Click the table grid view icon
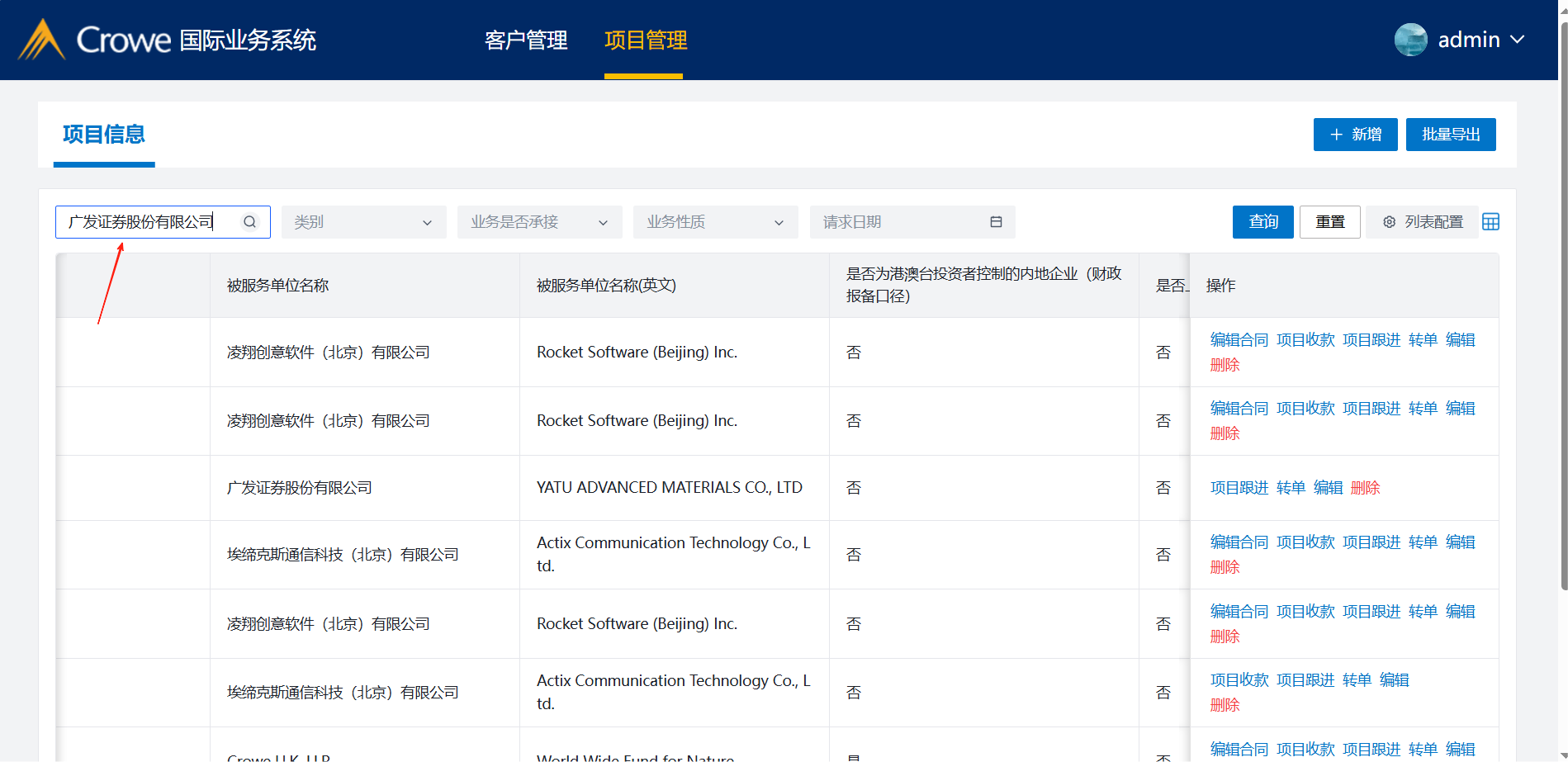 click(1490, 222)
